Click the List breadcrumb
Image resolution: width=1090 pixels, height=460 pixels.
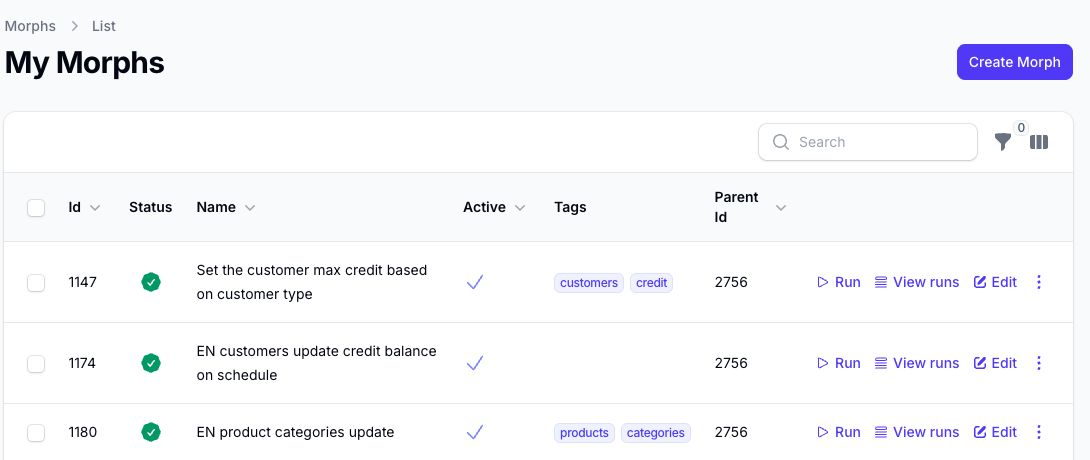click(104, 26)
